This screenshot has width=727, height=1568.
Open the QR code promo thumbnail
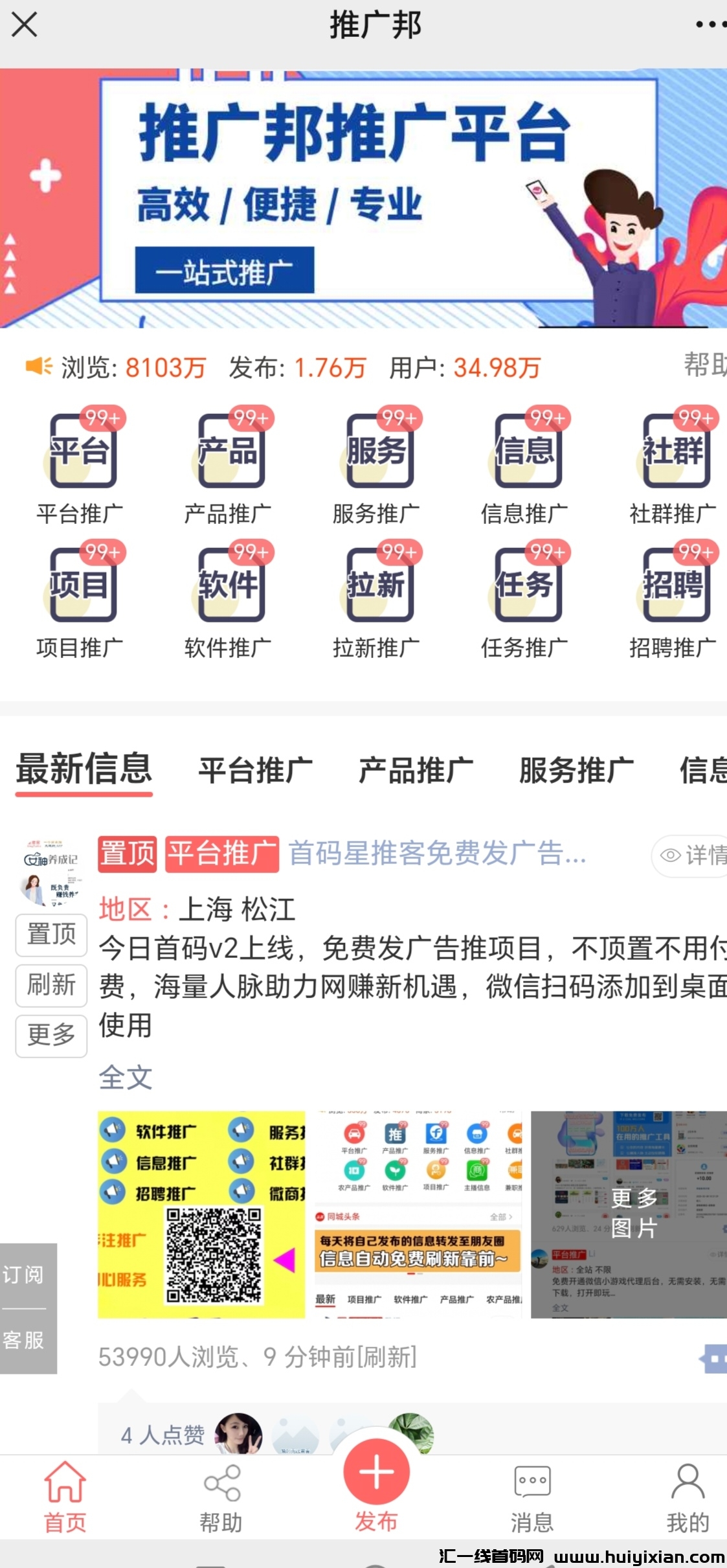pos(201,1214)
